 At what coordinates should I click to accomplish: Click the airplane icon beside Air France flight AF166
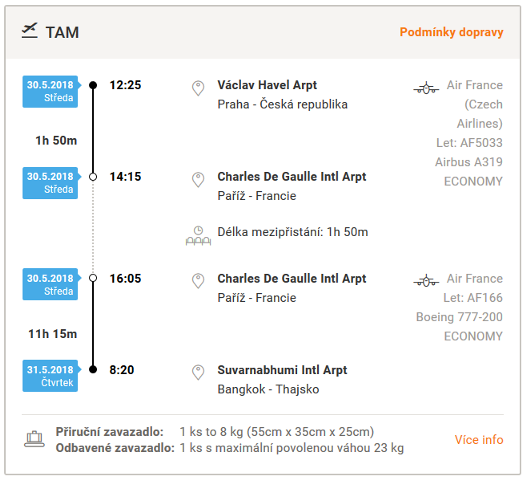pos(426,280)
